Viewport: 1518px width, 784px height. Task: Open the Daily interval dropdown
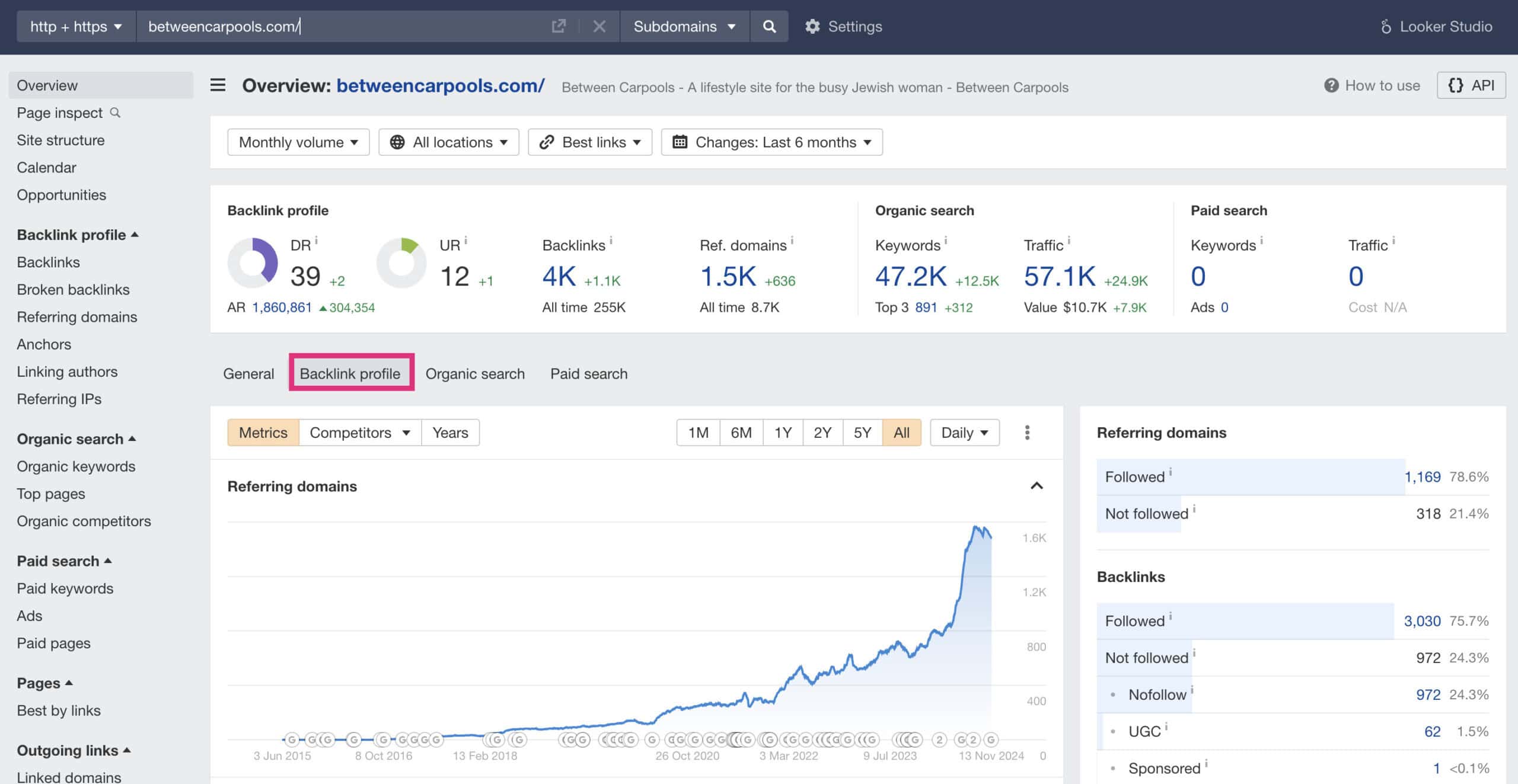pos(964,433)
